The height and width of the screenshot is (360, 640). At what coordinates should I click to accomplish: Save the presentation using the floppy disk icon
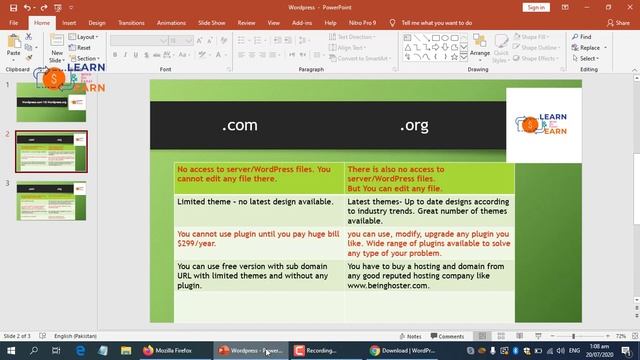(13, 7)
